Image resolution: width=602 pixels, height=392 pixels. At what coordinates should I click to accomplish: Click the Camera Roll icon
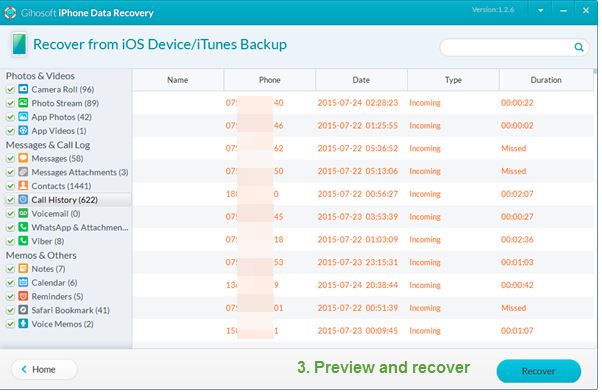23,89
